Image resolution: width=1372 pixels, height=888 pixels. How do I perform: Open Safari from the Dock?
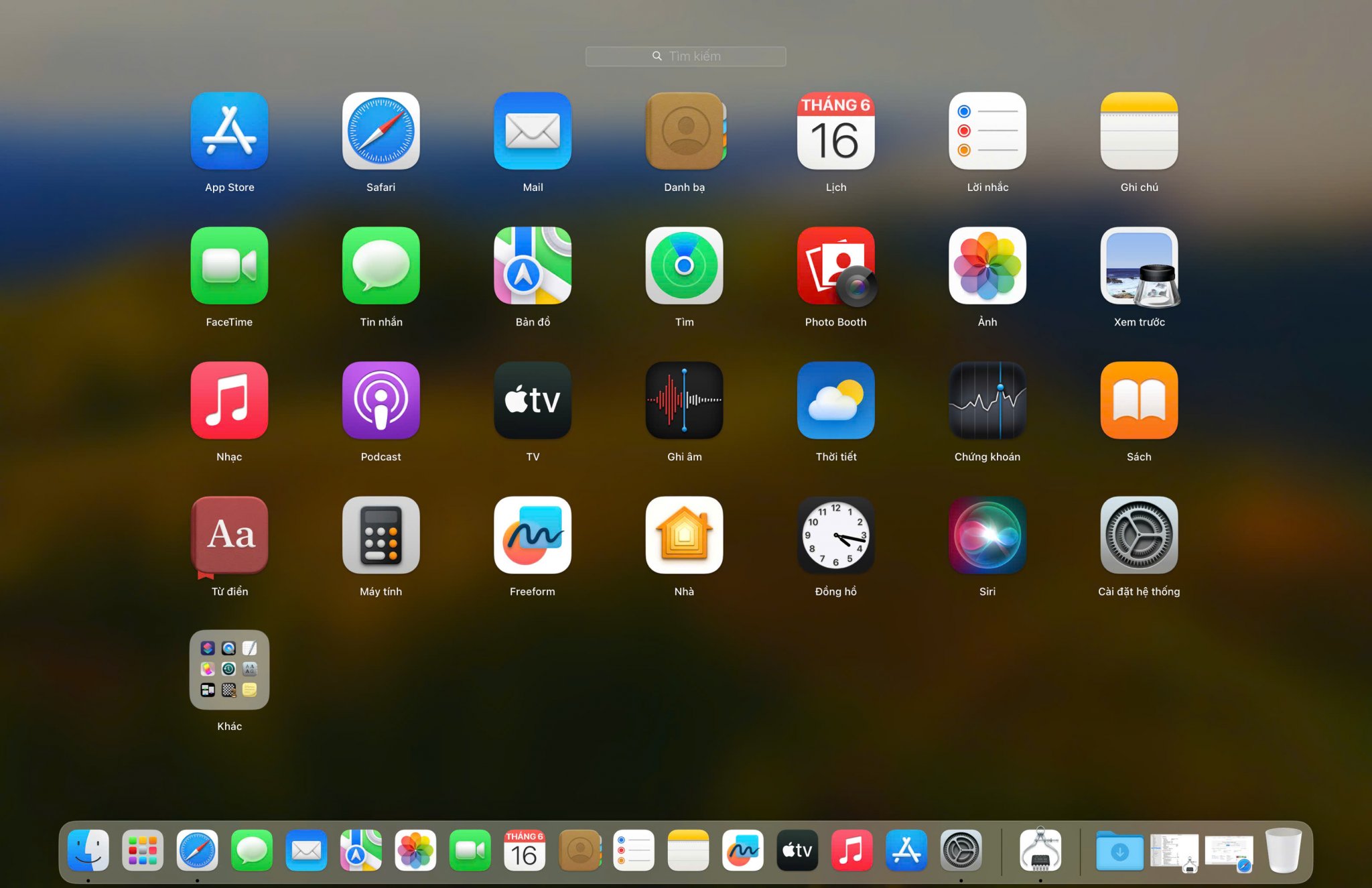[197, 851]
